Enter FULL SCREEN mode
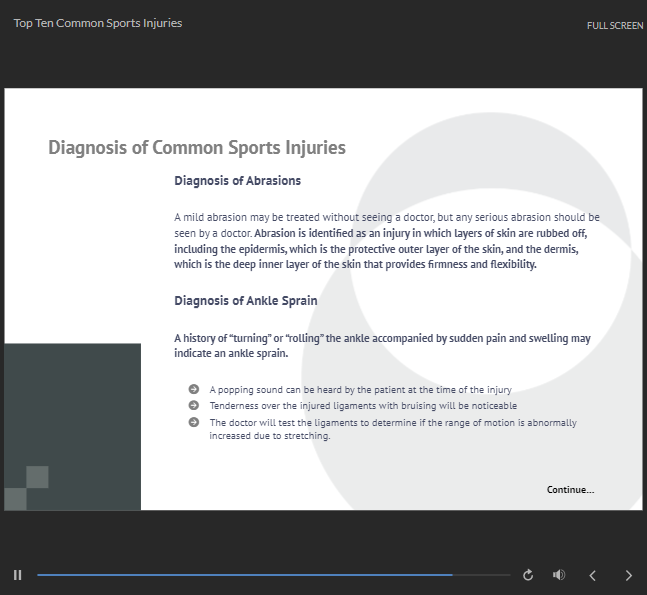 pyautogui.click(x=615, y=26)
